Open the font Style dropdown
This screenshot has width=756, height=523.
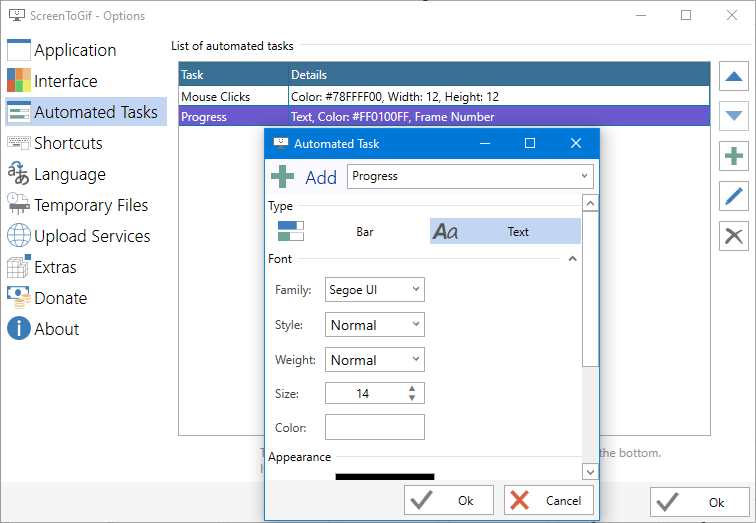pos(375,325)
